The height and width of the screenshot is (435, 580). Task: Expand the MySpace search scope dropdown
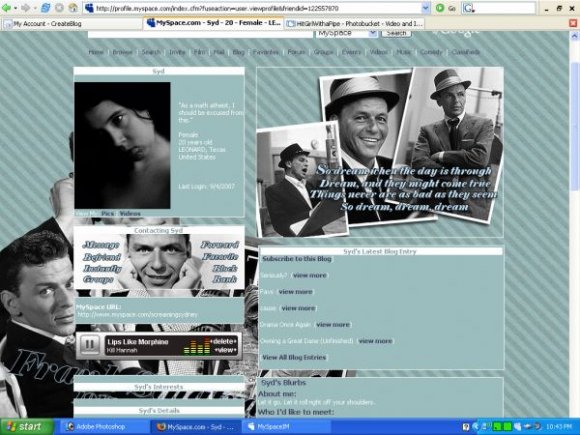click(x=373, y=33)
